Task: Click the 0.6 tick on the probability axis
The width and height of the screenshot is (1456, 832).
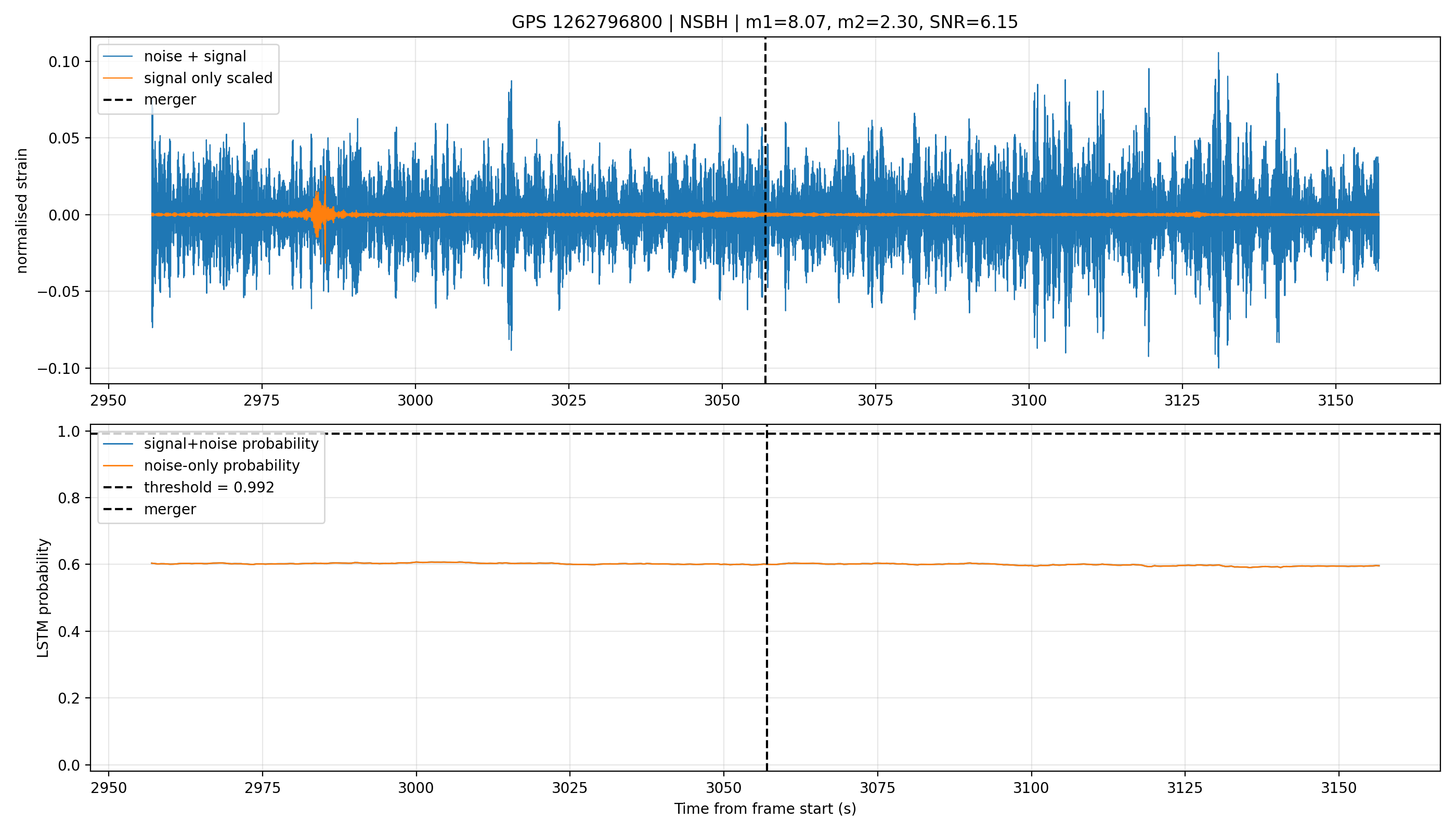Action: pyautogui.click(x=69, y=565)
